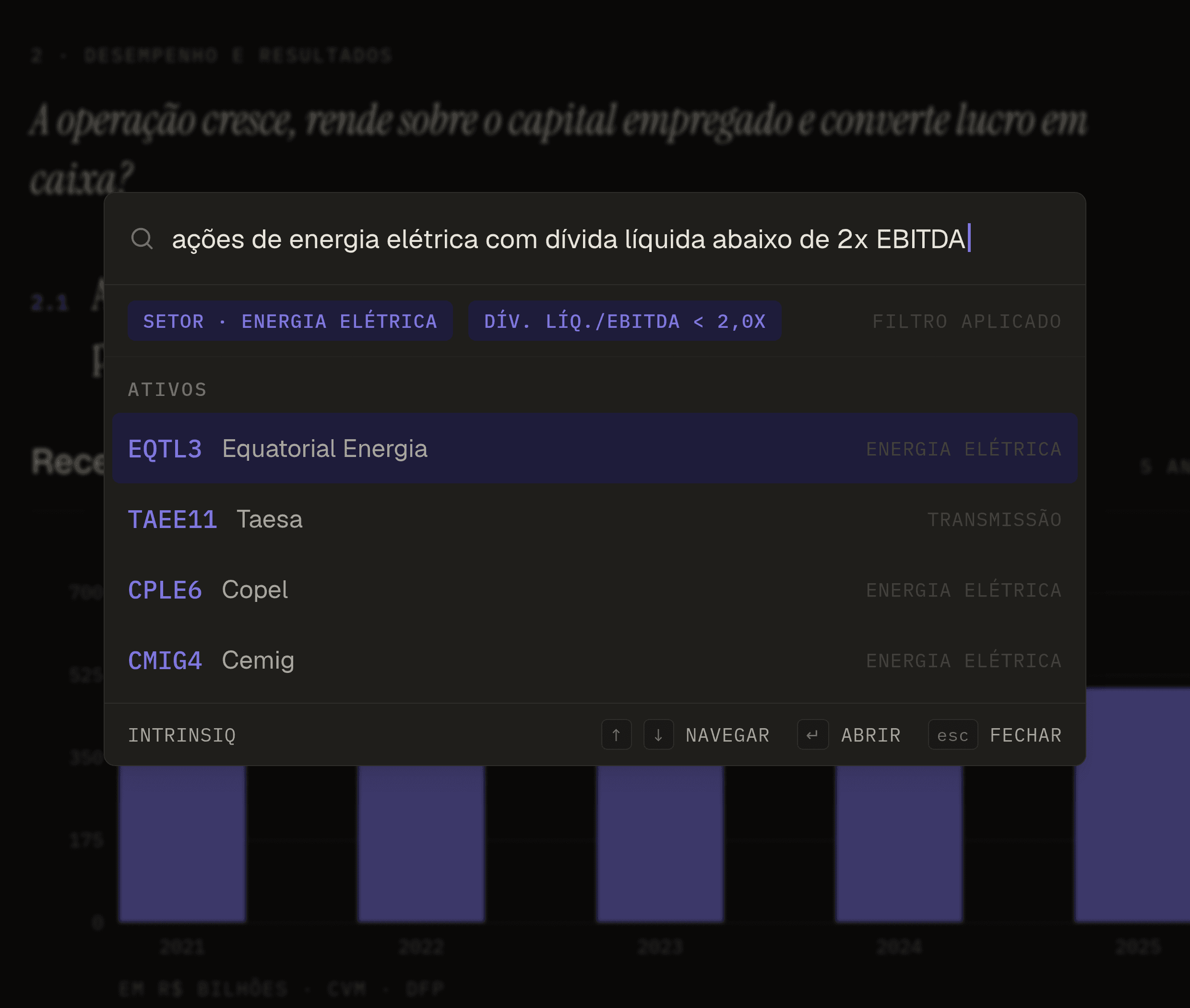Click the ENERGIA ELÉTRICA tag on the Copel row
Viewport: 1190px width, 1008px height.
(964, 590)
